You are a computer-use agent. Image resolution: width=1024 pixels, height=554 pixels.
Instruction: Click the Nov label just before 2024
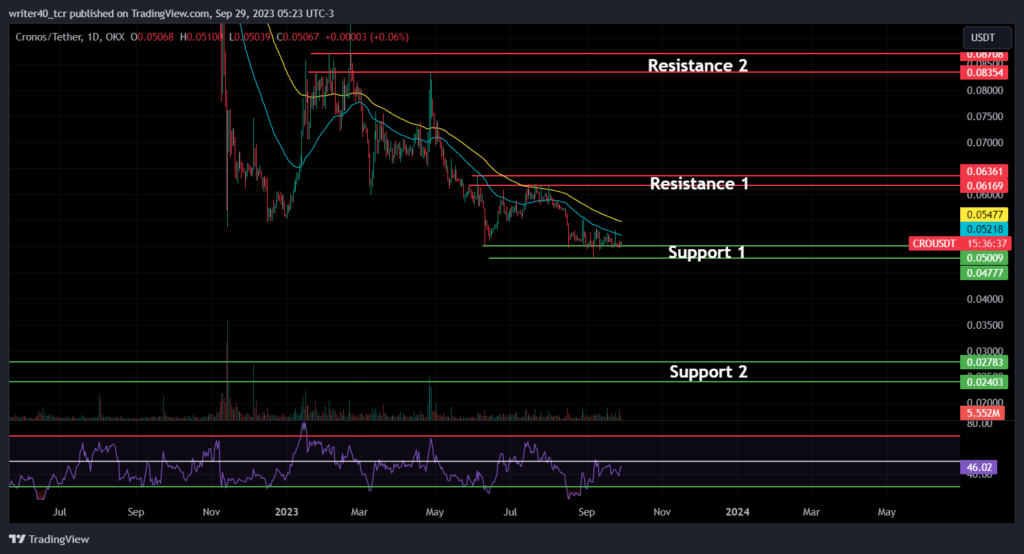click(x=662, y=512)
